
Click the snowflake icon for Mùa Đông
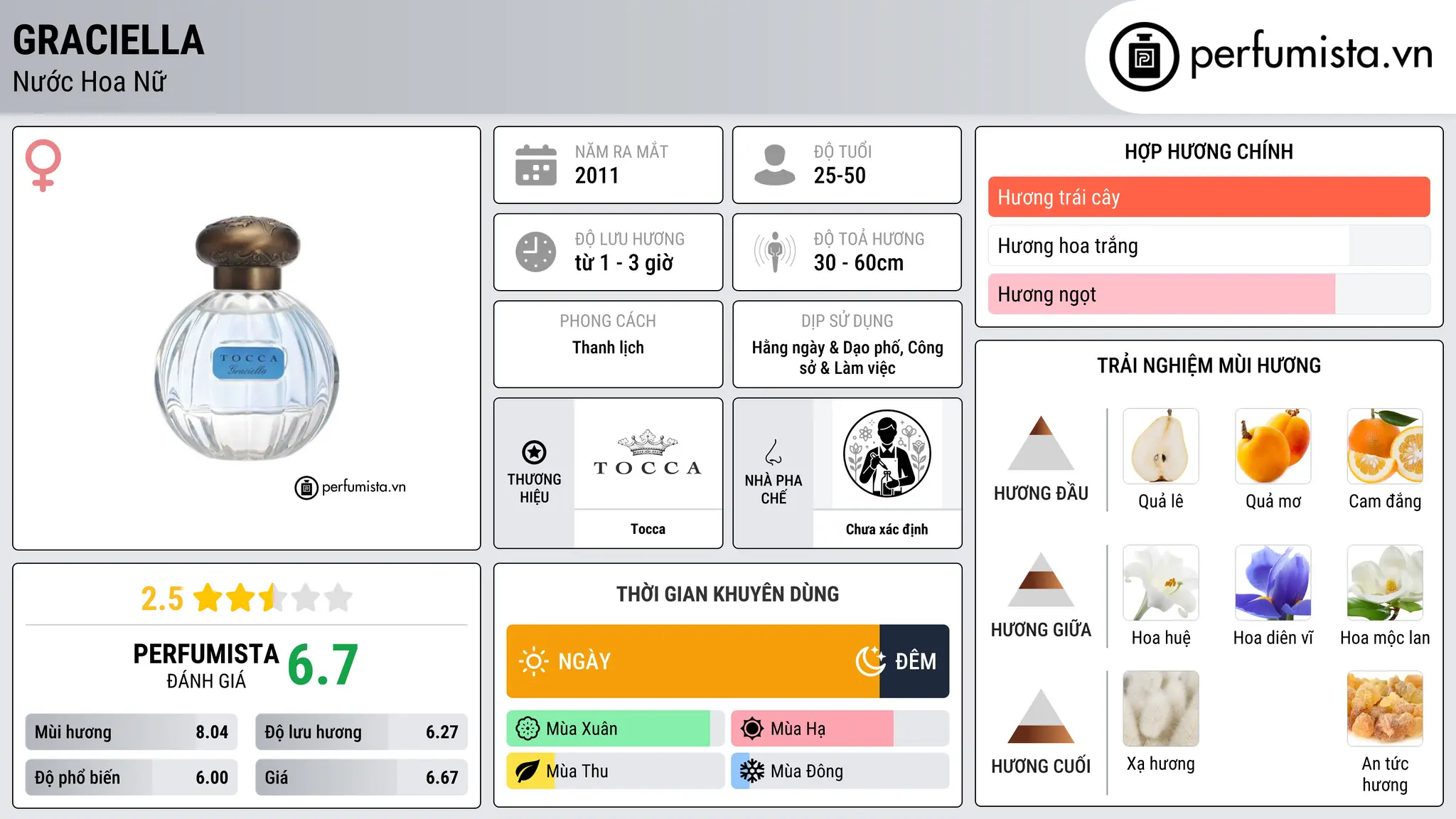click(752, 771)
